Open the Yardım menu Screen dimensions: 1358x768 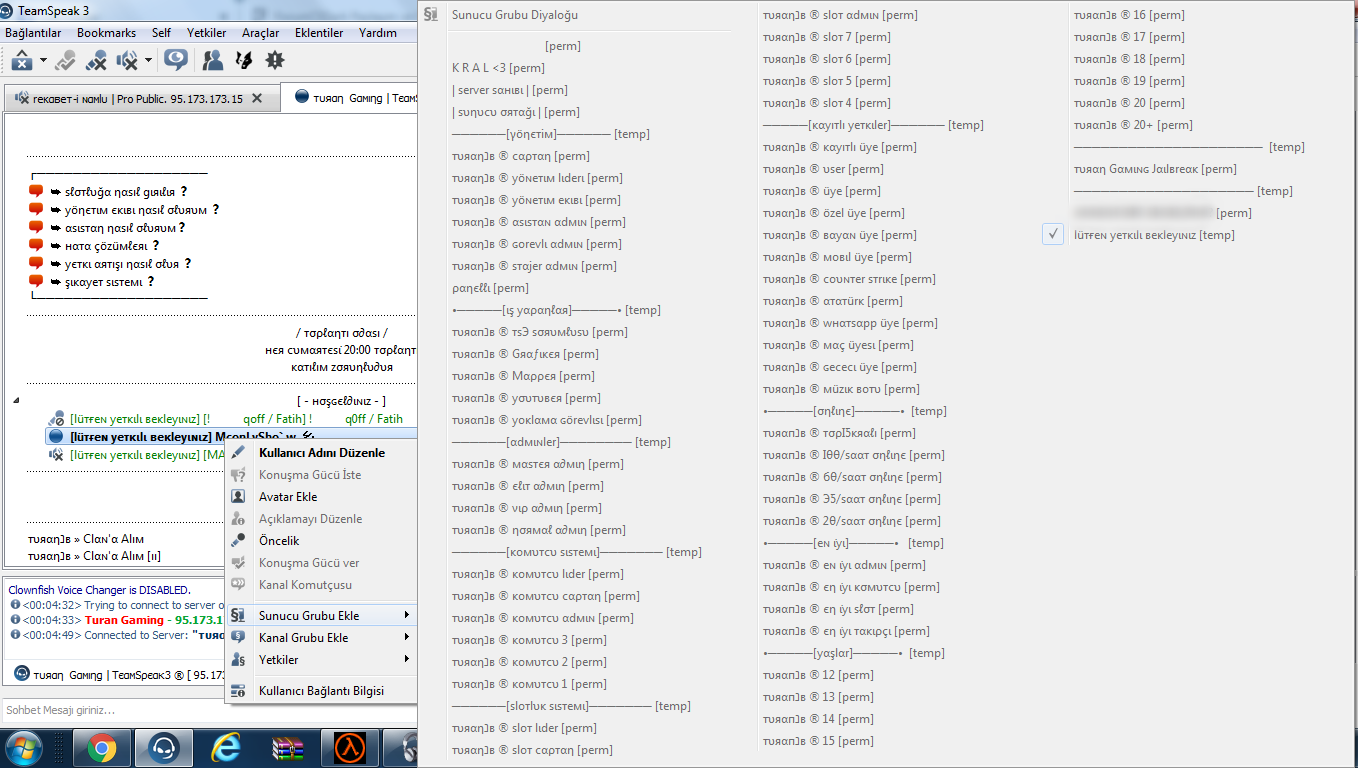click(378, 33)
